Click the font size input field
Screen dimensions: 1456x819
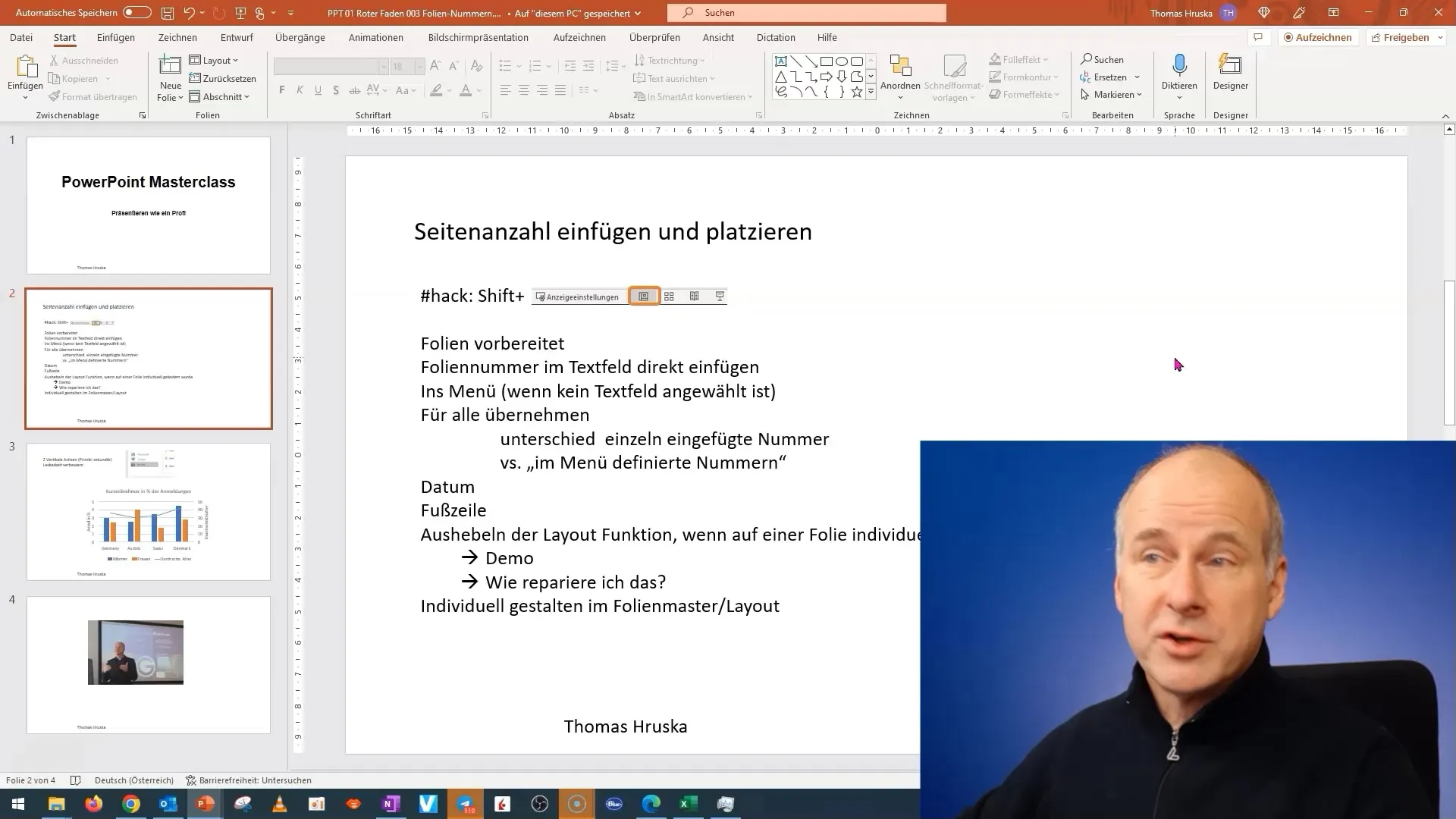click(400, 65)
